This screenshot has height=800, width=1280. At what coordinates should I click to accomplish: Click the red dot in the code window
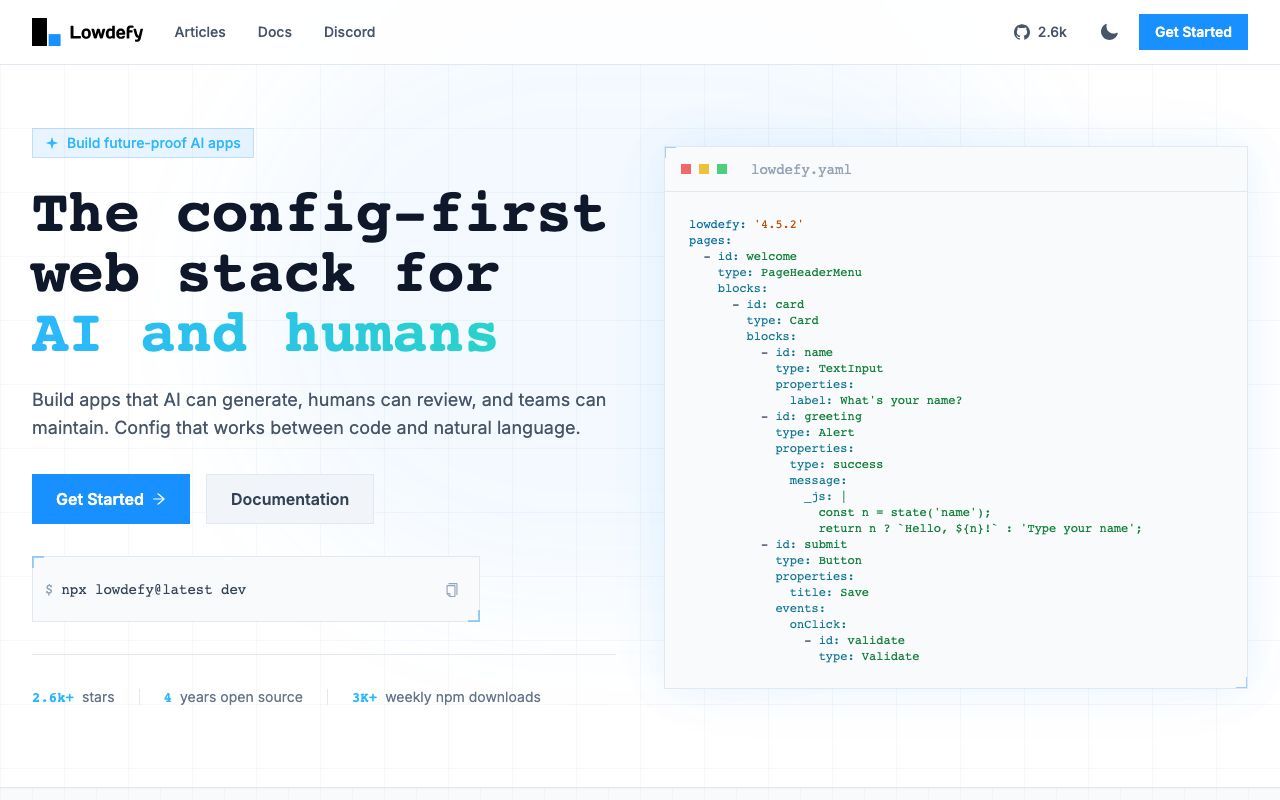(686, 169)
